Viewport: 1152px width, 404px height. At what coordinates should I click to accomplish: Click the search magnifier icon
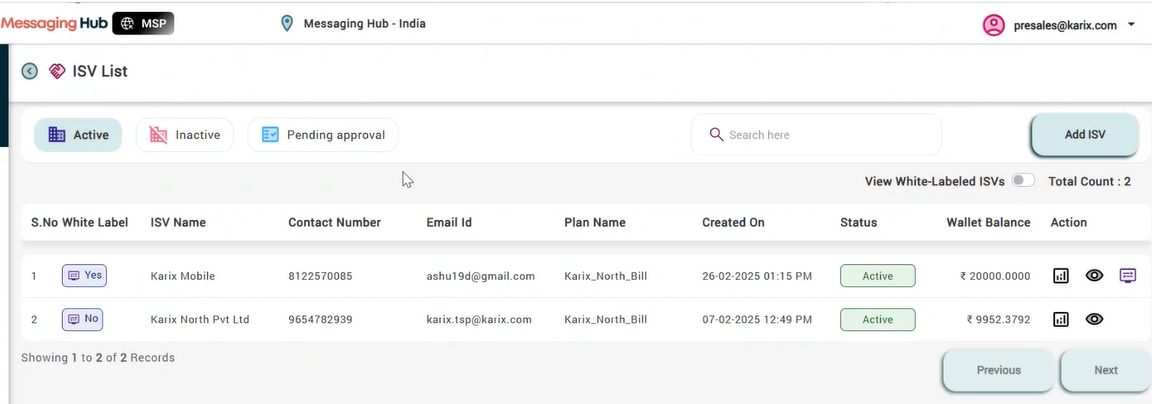pyautogui.click(x=716, y=134)
